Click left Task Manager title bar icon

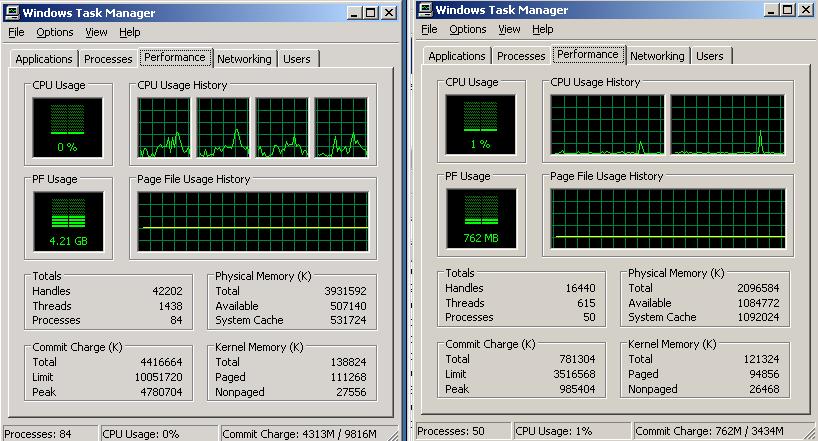tap(12, 13)
